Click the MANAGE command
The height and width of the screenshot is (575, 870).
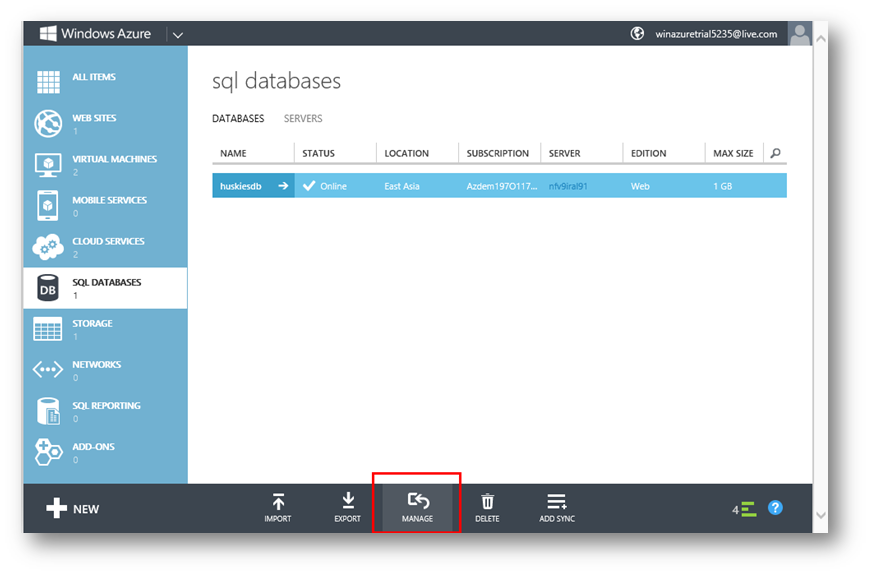pos(417,507)
